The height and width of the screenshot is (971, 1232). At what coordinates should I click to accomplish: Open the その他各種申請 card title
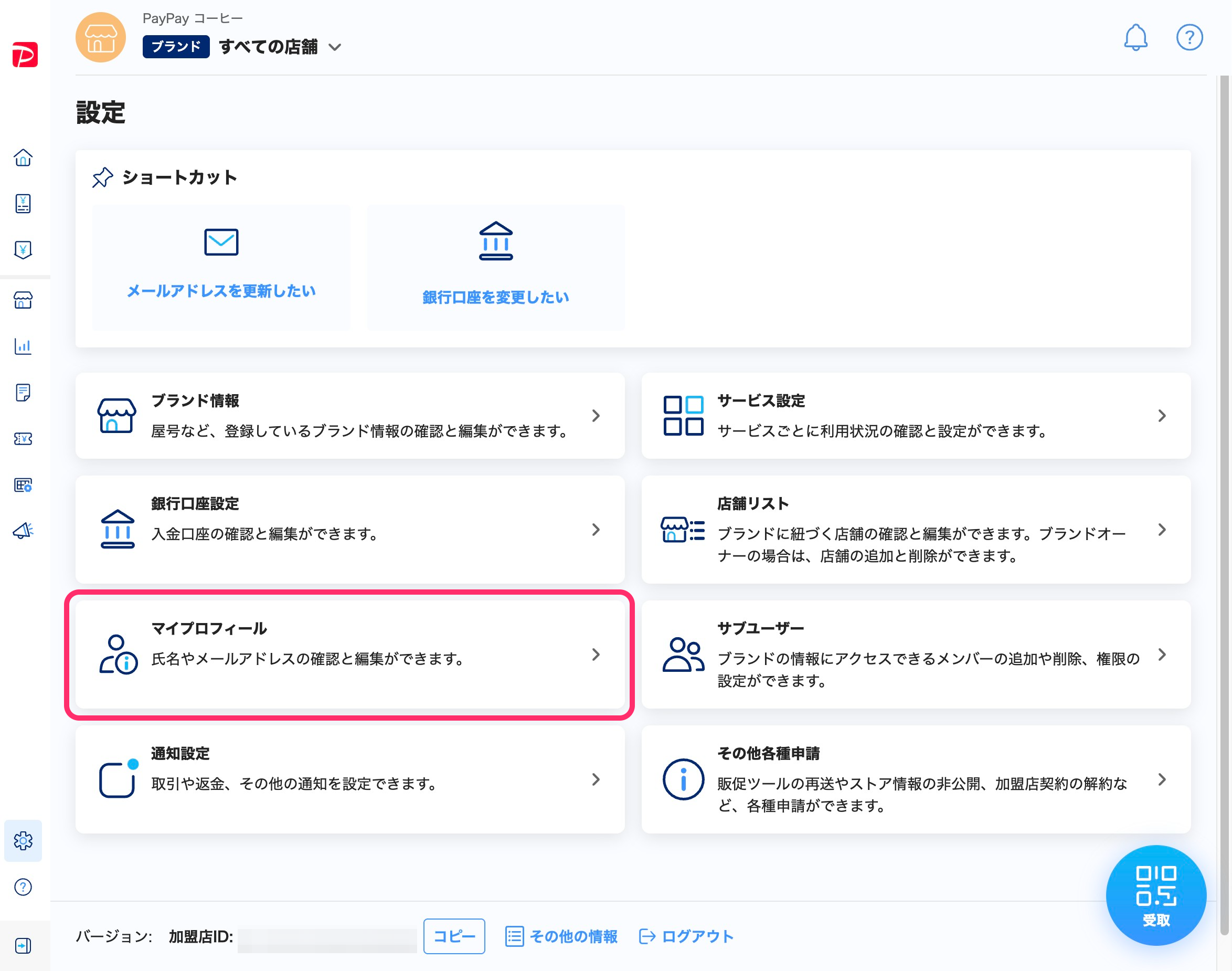coord(768,754)
